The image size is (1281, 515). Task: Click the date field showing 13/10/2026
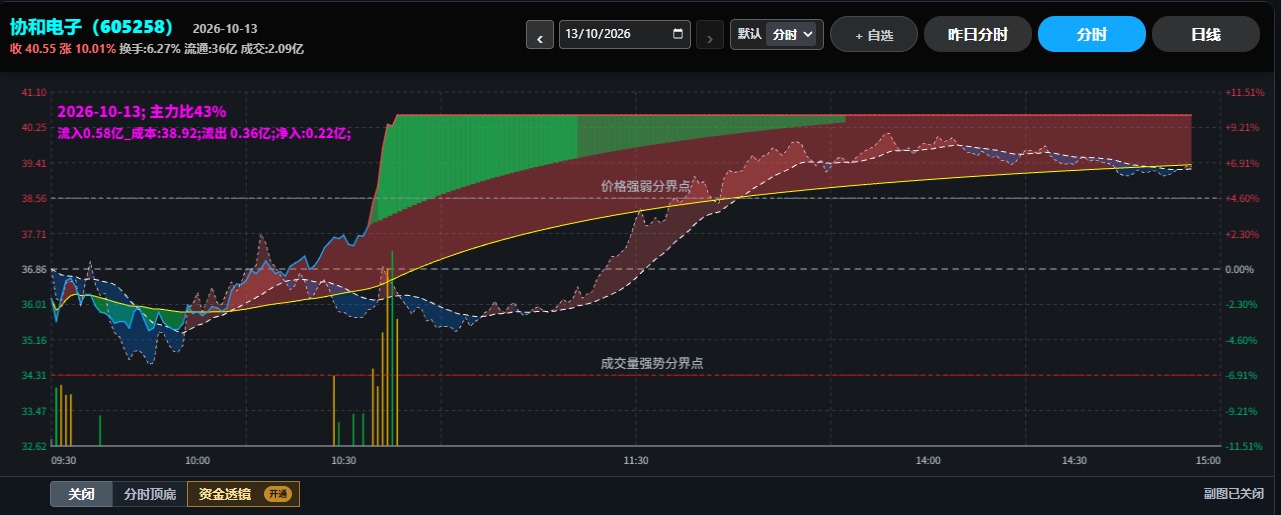pyautogui.click(x=625, y=34)
